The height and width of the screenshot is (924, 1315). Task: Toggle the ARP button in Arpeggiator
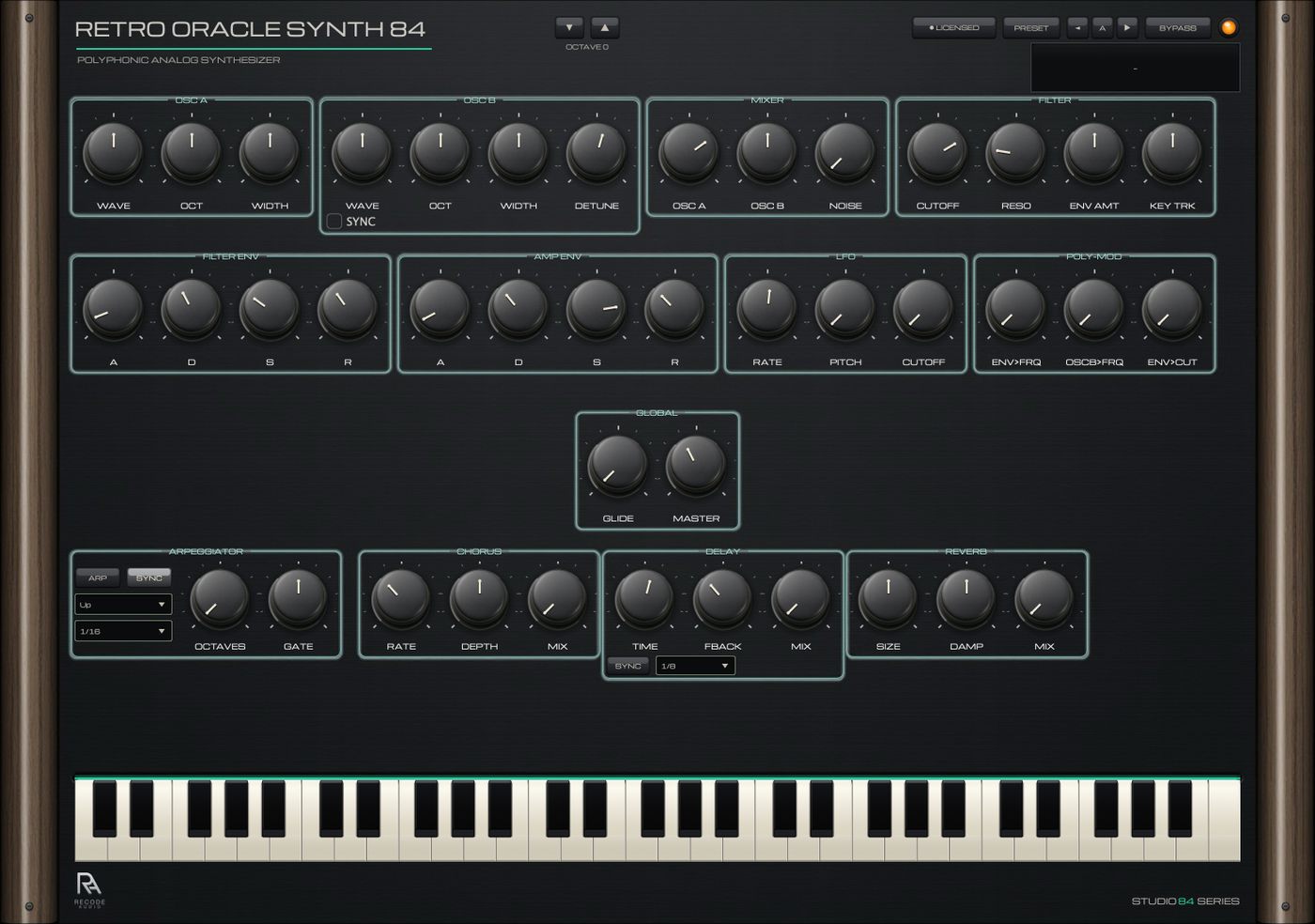(x=98, y=577)
